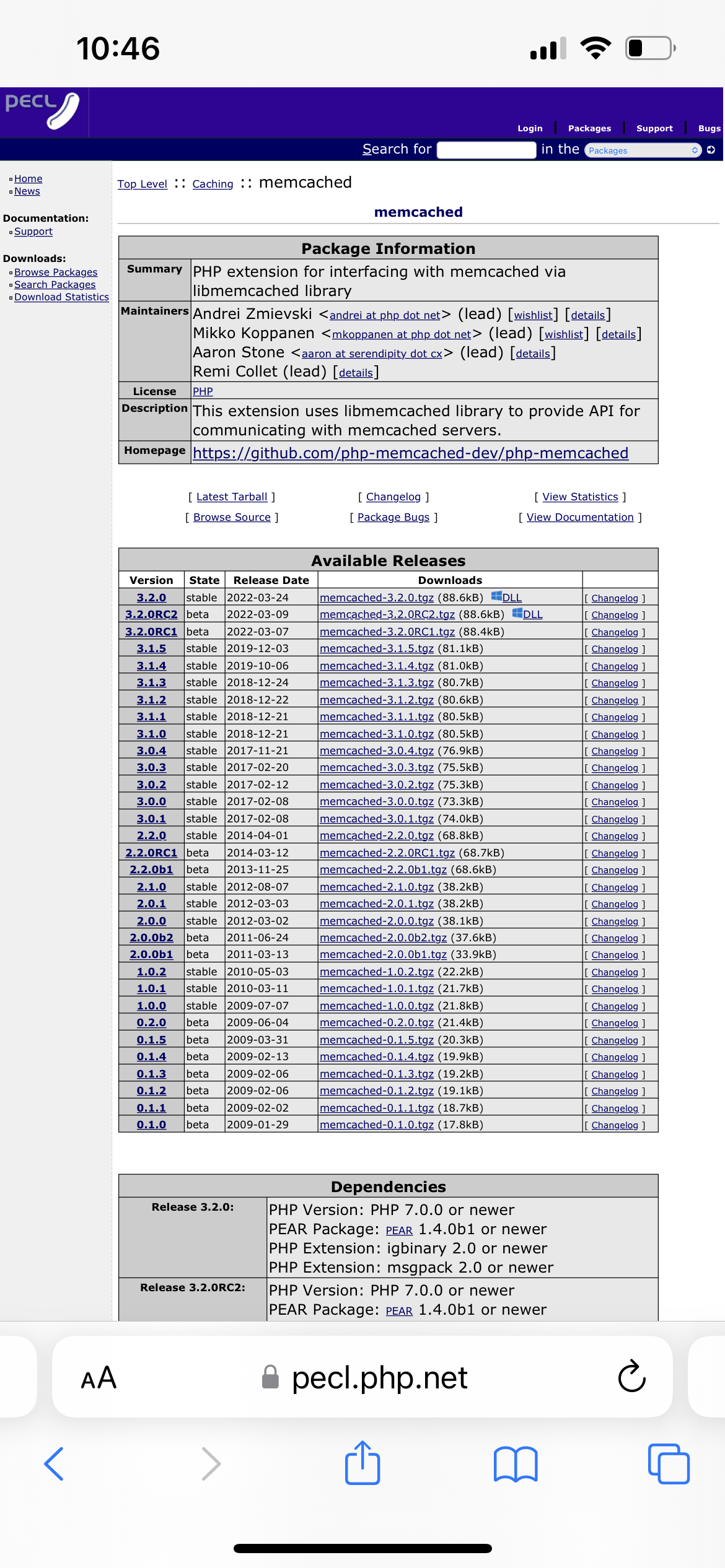Reload the page with refresh icon
This screenshot has width=725, height=1568.
coord(631,1377)
